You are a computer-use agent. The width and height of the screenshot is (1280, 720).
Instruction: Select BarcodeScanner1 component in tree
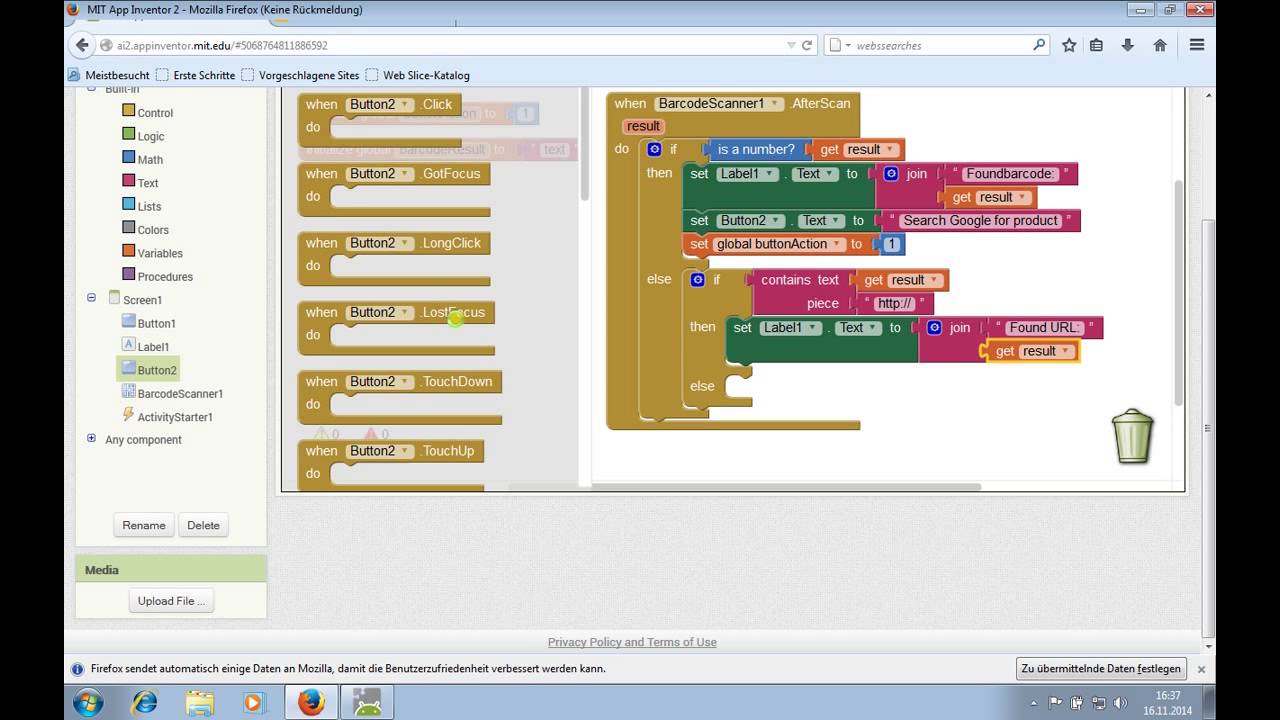click(x=172, y=393)
